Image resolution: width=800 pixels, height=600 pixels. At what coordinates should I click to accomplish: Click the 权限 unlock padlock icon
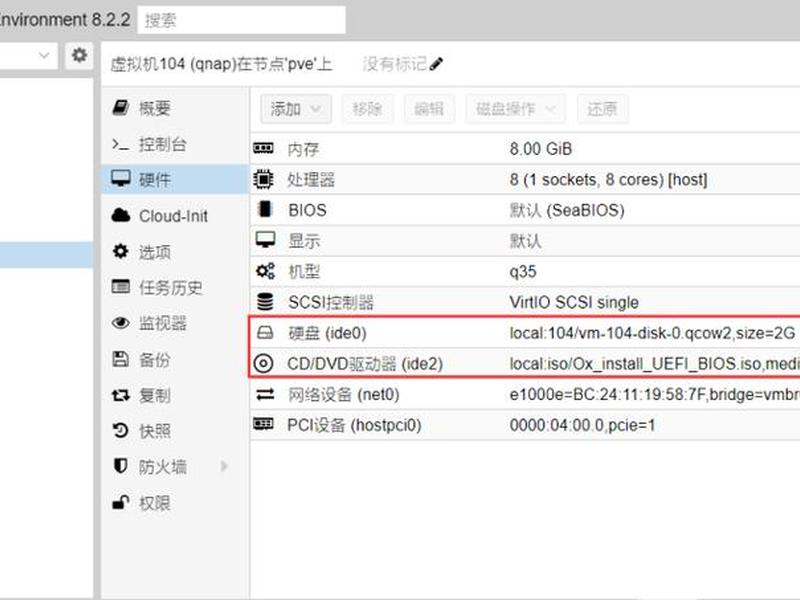[x=120, y=503]
